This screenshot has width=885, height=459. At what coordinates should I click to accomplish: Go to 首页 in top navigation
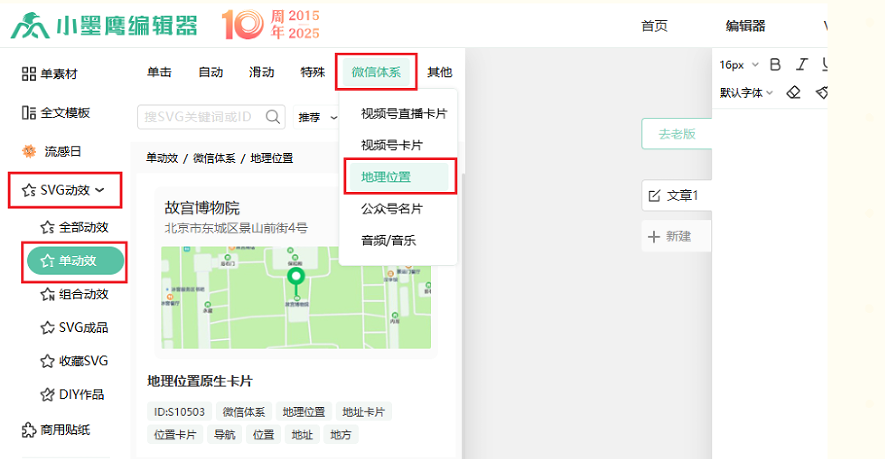point(654,26)
